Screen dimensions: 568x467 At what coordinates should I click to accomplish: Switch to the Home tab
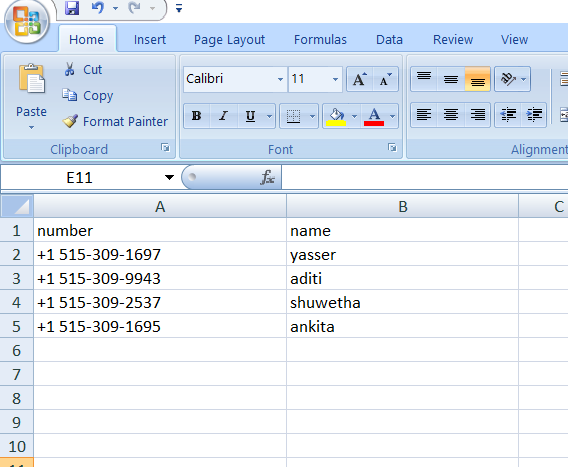pyautogui.click(x=87, y=39)
